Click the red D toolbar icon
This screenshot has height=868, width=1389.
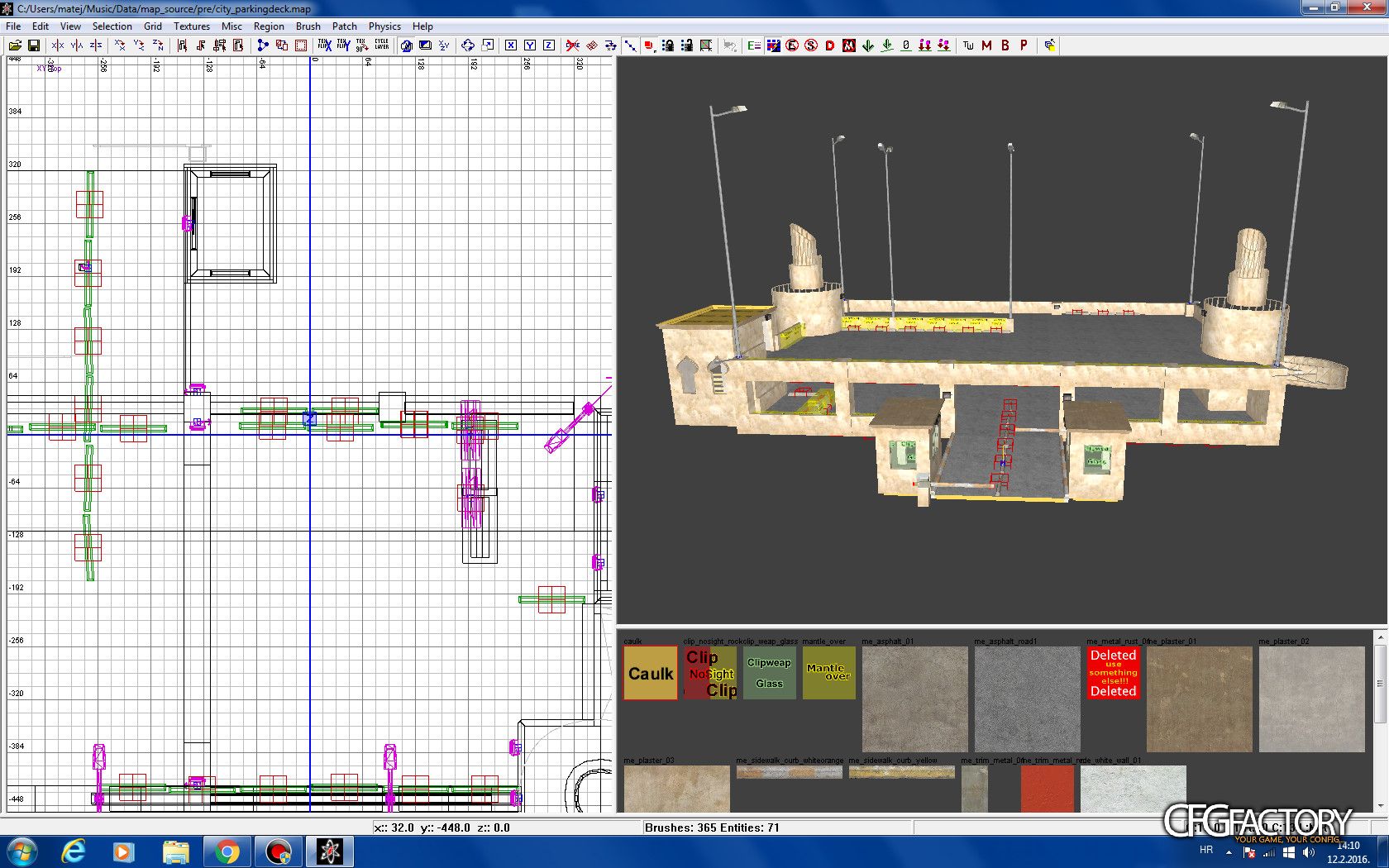coord(830,45)
